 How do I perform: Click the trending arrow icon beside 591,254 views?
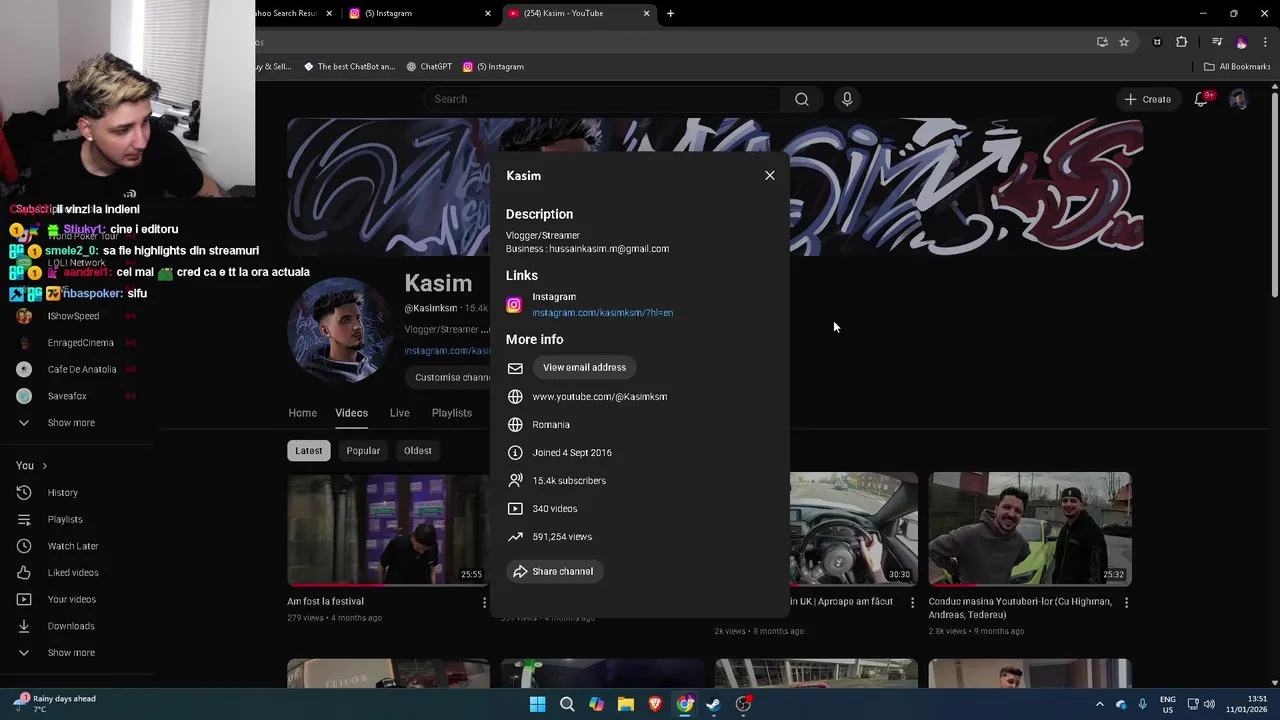coord(515,537)
